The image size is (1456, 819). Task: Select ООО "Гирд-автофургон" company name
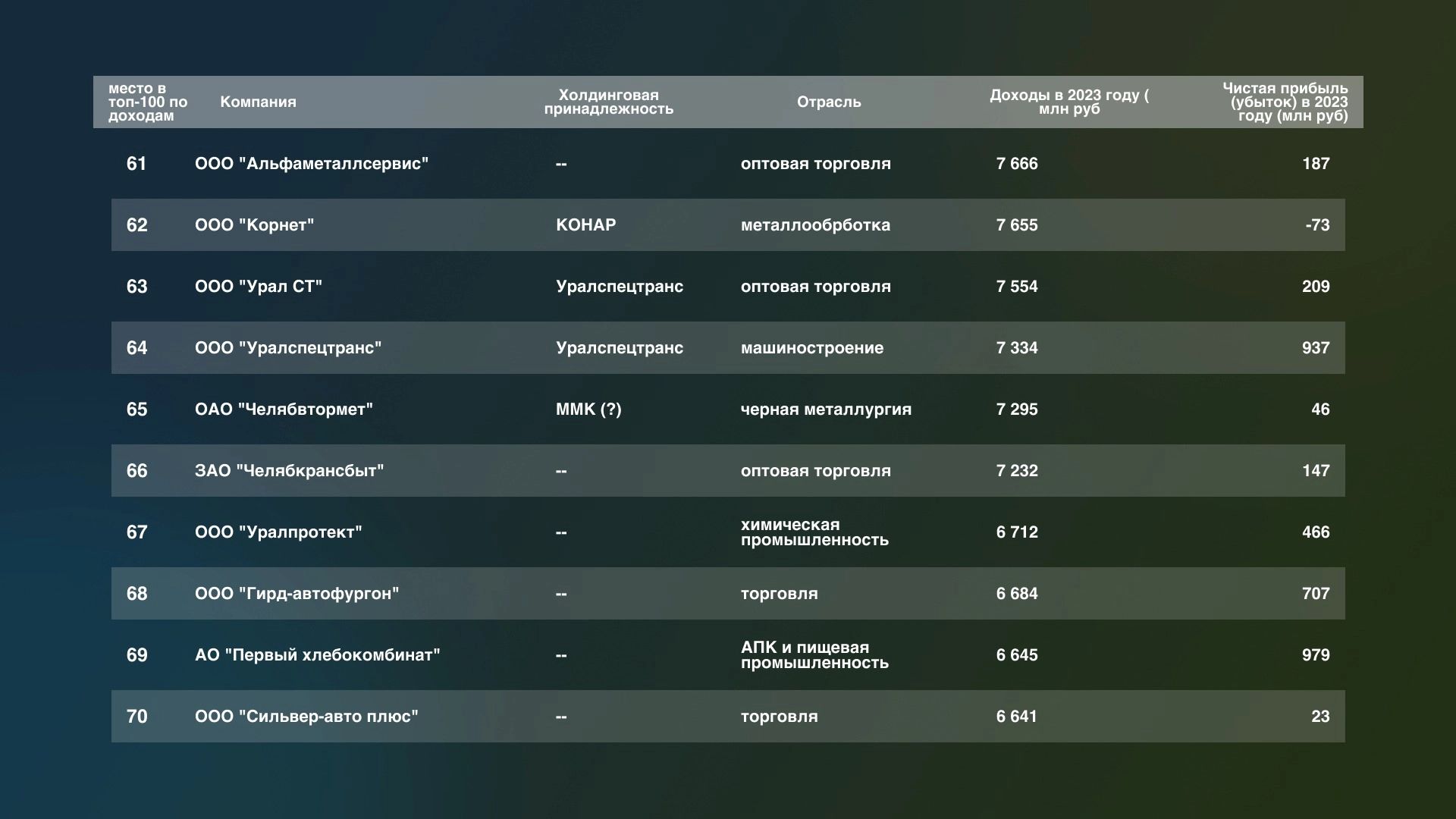[x=297, y=594]
